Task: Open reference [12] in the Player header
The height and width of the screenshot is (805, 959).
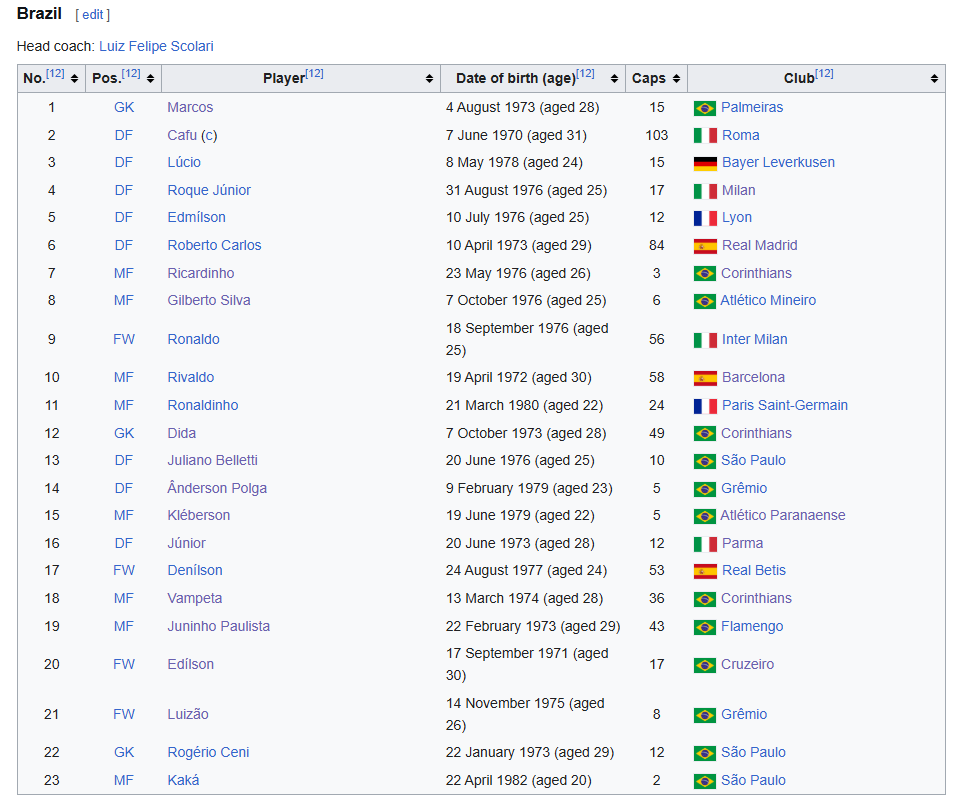Action: tap(314, 74)
